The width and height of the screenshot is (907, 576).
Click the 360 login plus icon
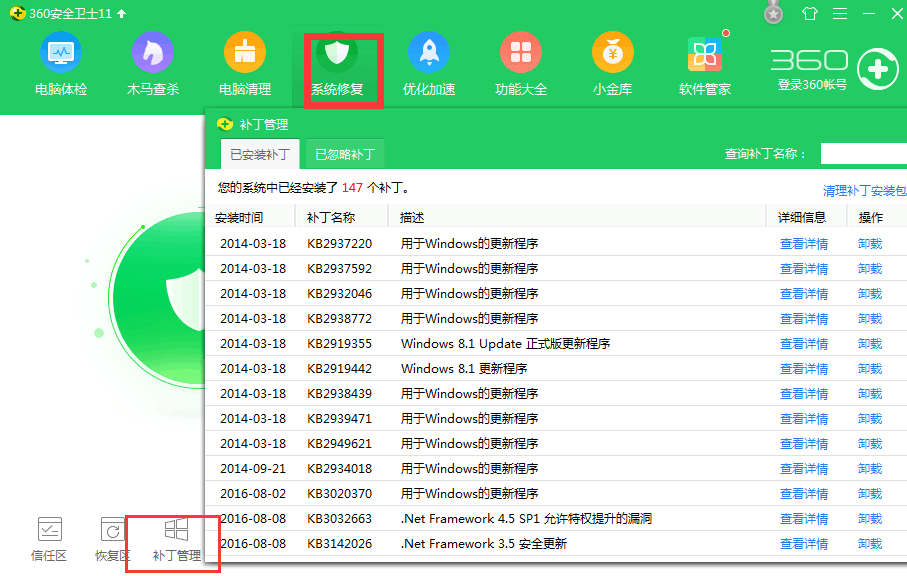click(x=877, y=69)
